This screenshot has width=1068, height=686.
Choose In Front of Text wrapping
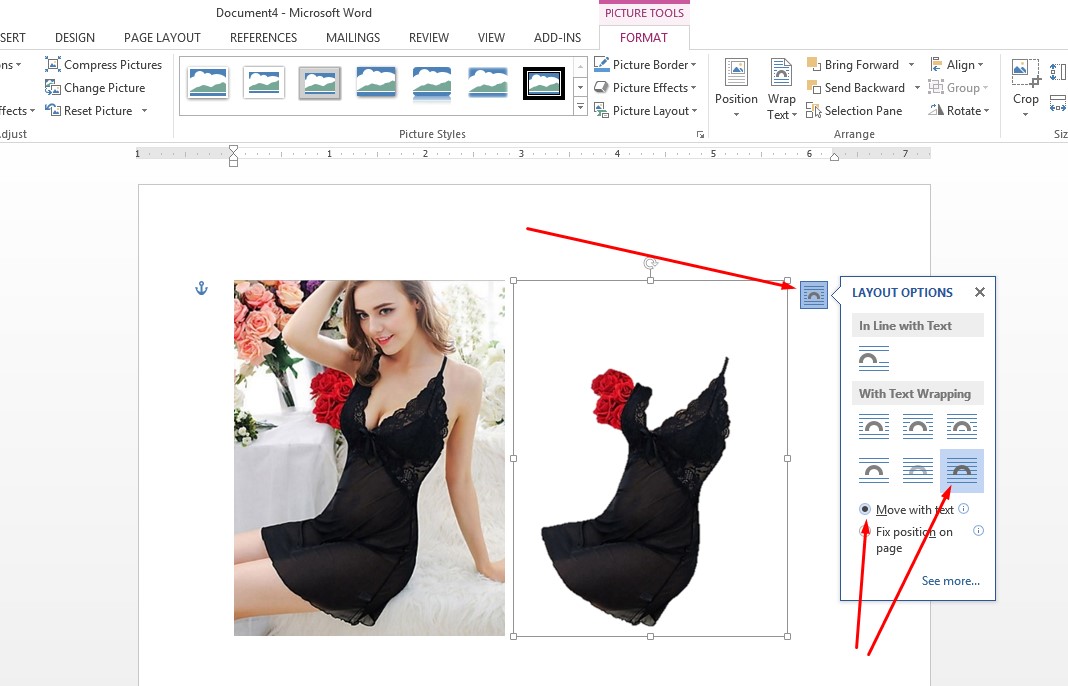(x=962, y=471)
